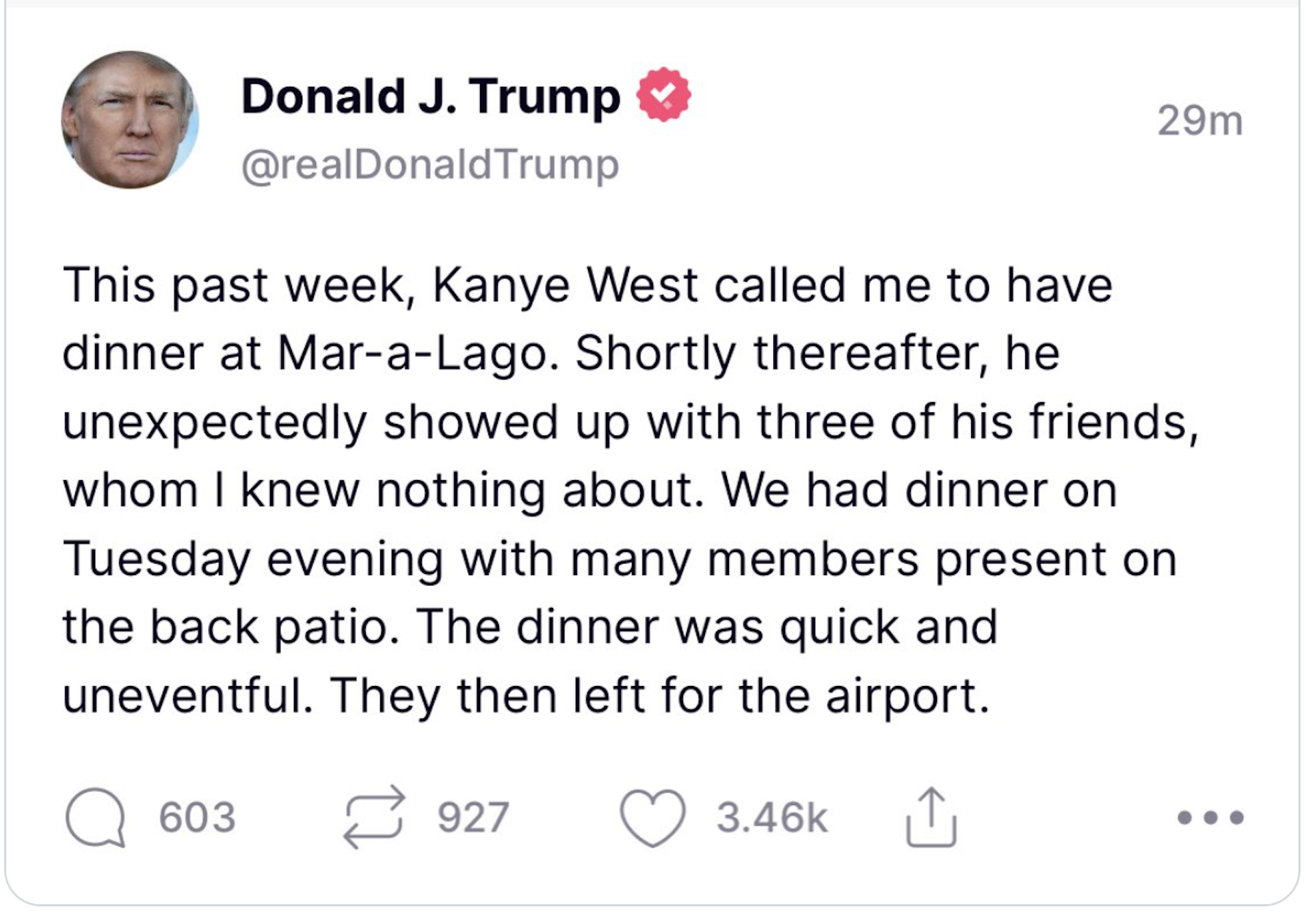Open the round profile picture avatar

tap(130, 120)
